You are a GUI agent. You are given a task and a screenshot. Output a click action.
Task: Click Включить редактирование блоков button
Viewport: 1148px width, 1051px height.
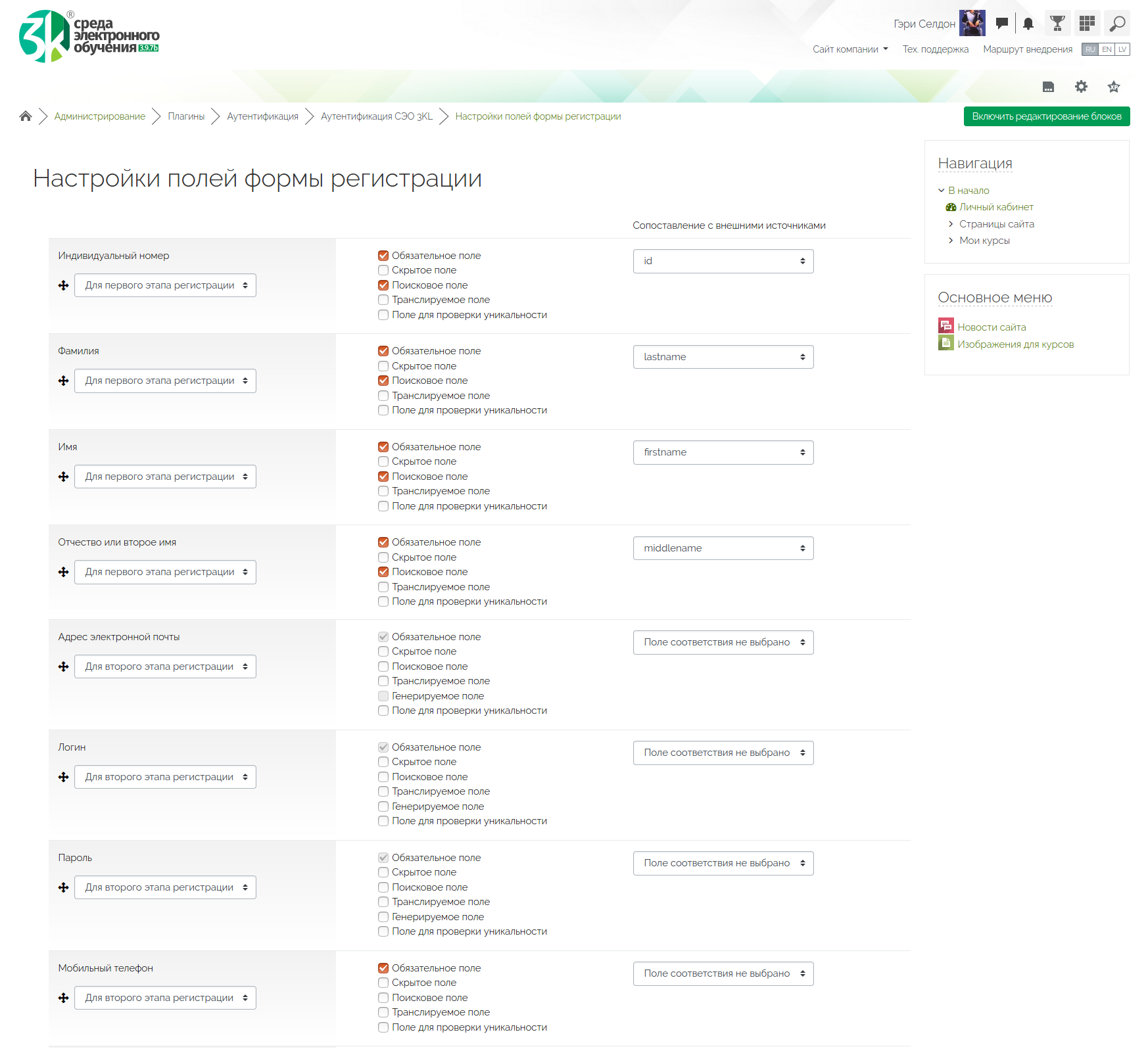(x=1046, y=116)
